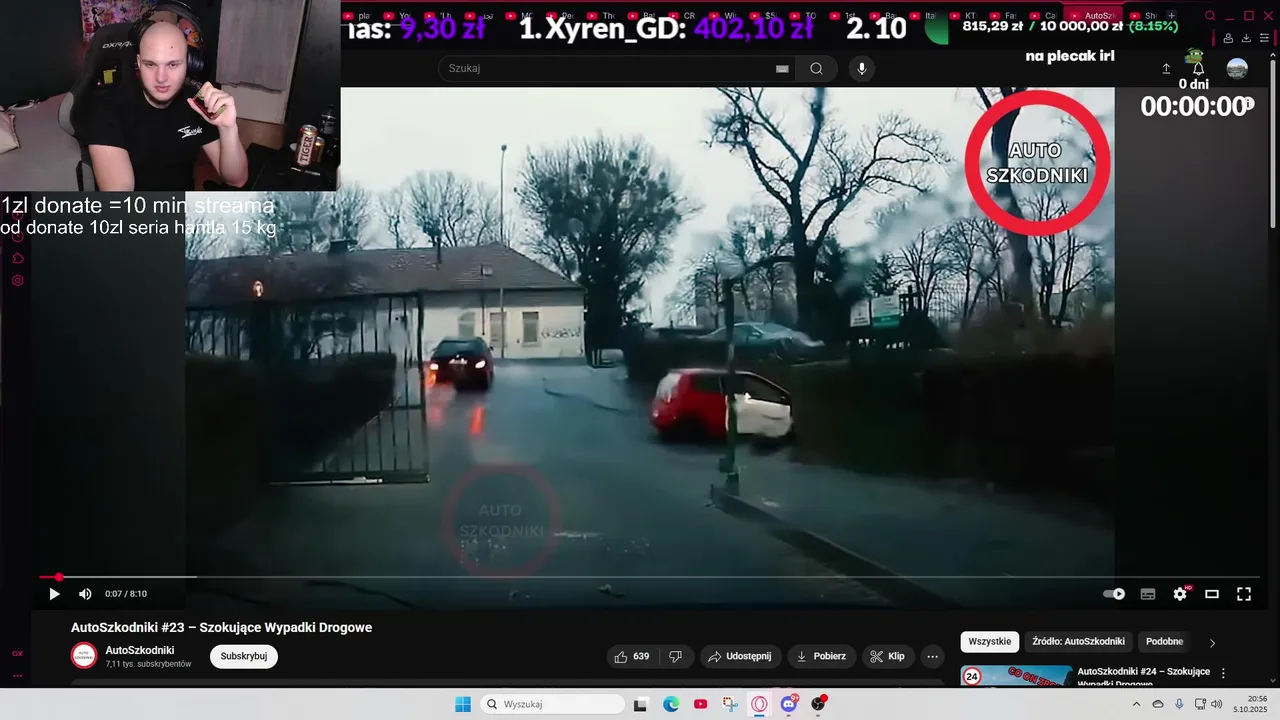Viewport: 1280px width, 720px height.
Task: Open the AutoSzkodniki channel avatar
Action: point(84,656)
